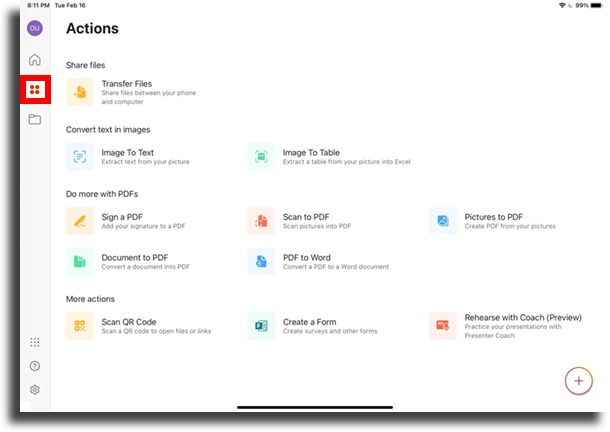
Task: Tap the PDF to Word icon
Action: coord(261,262)
